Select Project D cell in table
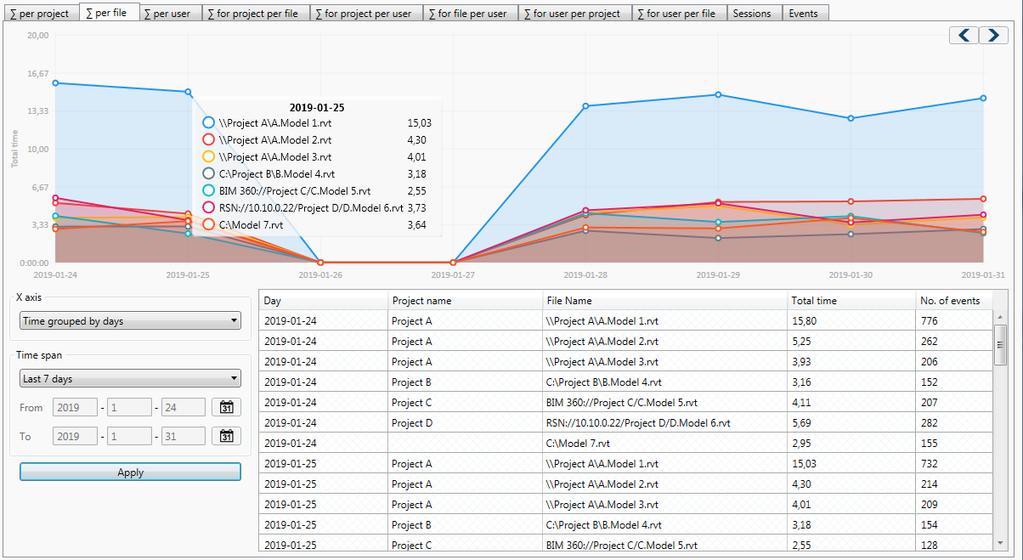Image resolution: width=1023 pixels, height=560 pixels. tap(465, 422)
